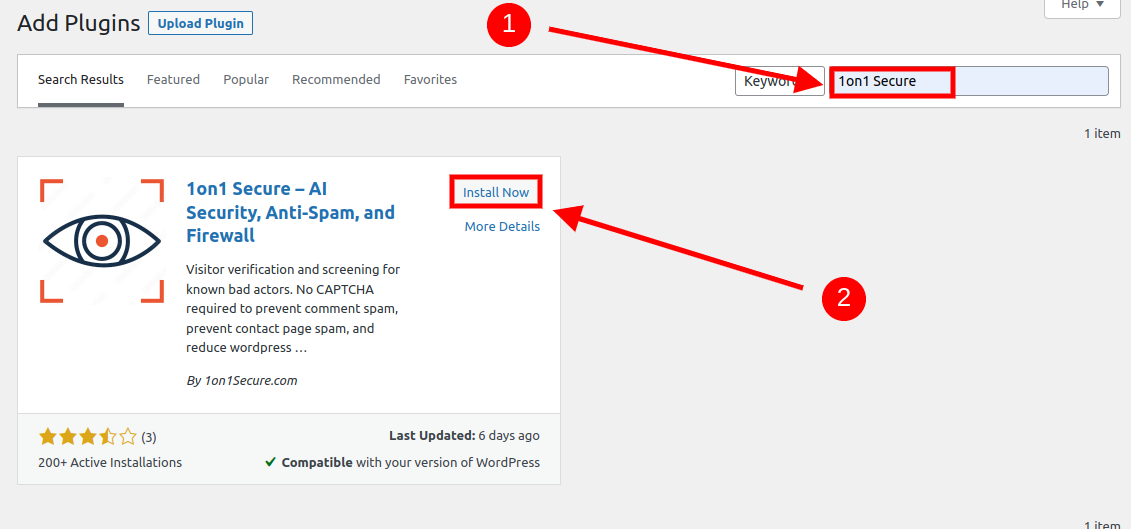Open More Details for 1on1 Secure
The width and height of the screenshot is (1131, 529).
[502, 227]
